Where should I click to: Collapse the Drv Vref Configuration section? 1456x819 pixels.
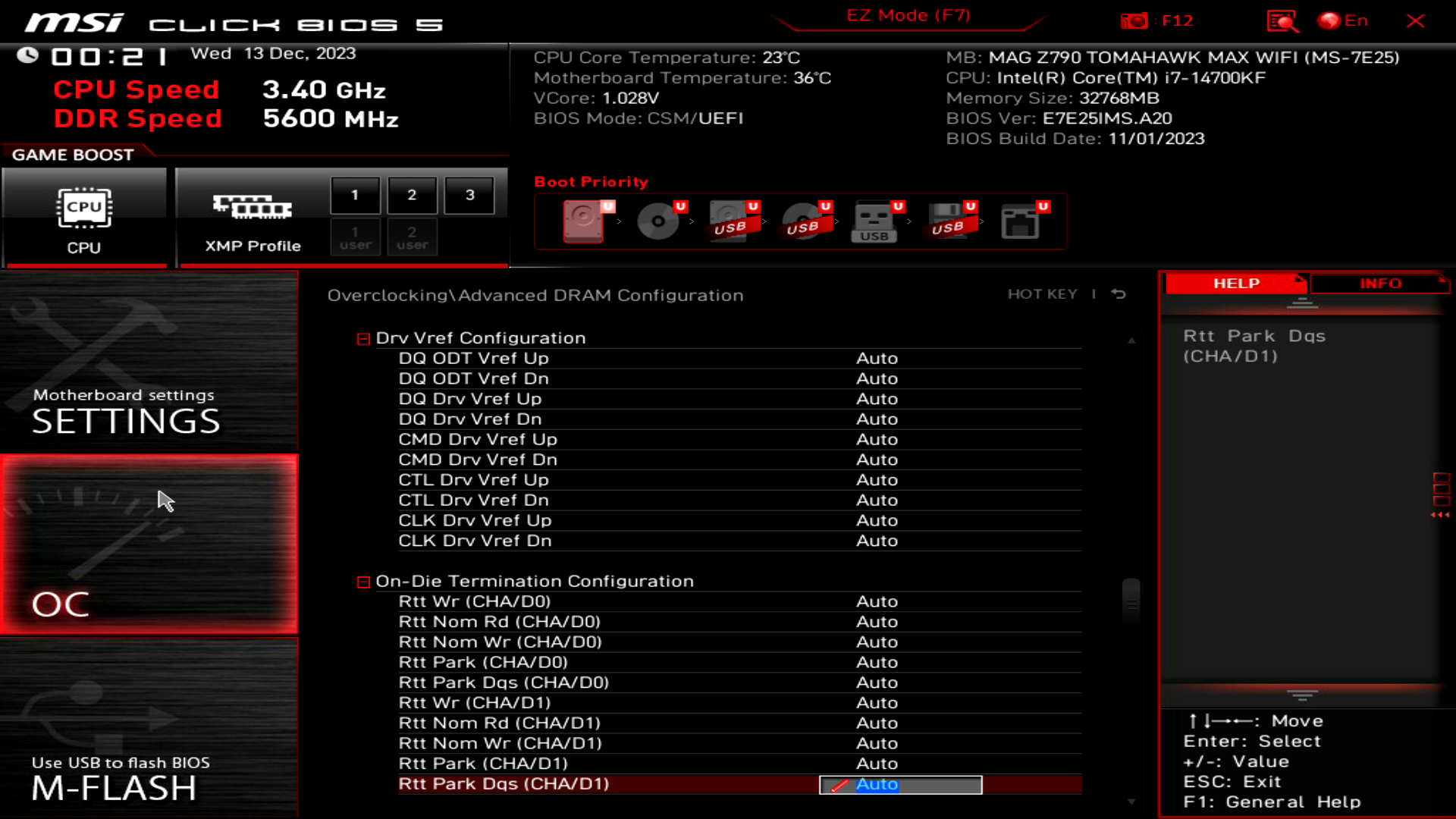[362, 338]
